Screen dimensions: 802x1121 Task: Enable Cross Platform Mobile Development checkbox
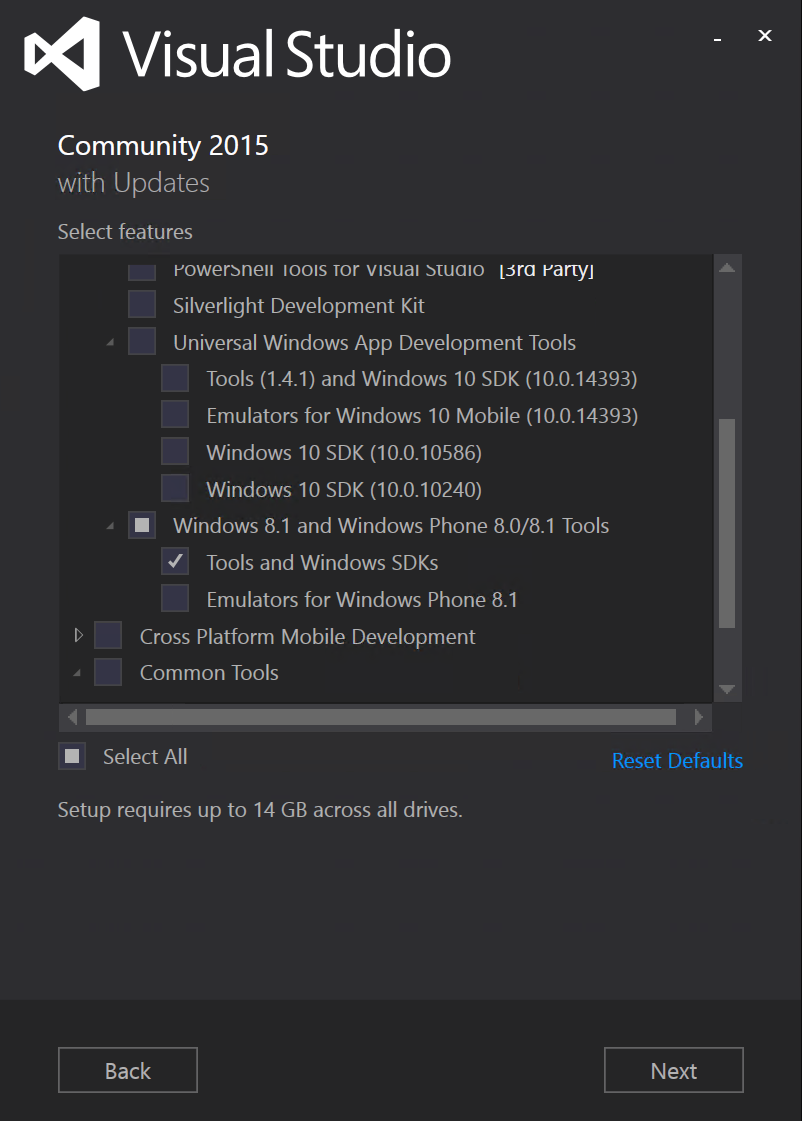[x=108, y=636]
